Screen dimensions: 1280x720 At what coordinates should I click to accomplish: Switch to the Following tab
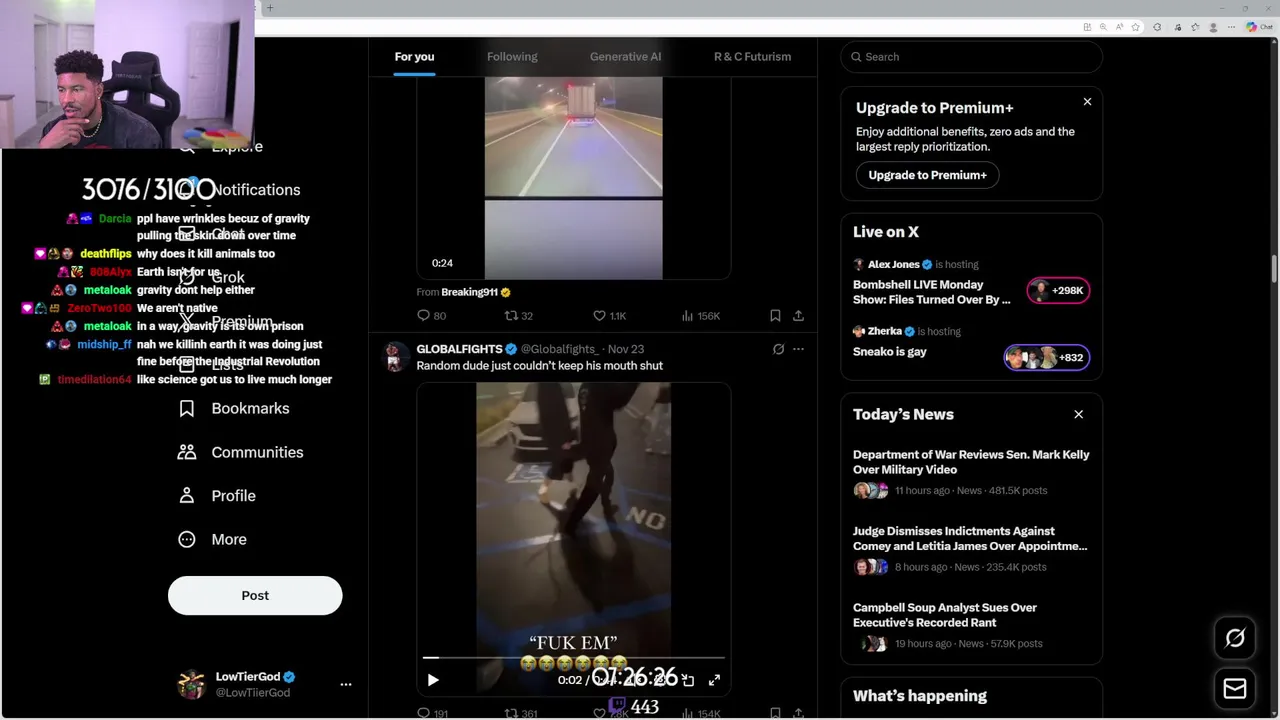coord(512,57)
